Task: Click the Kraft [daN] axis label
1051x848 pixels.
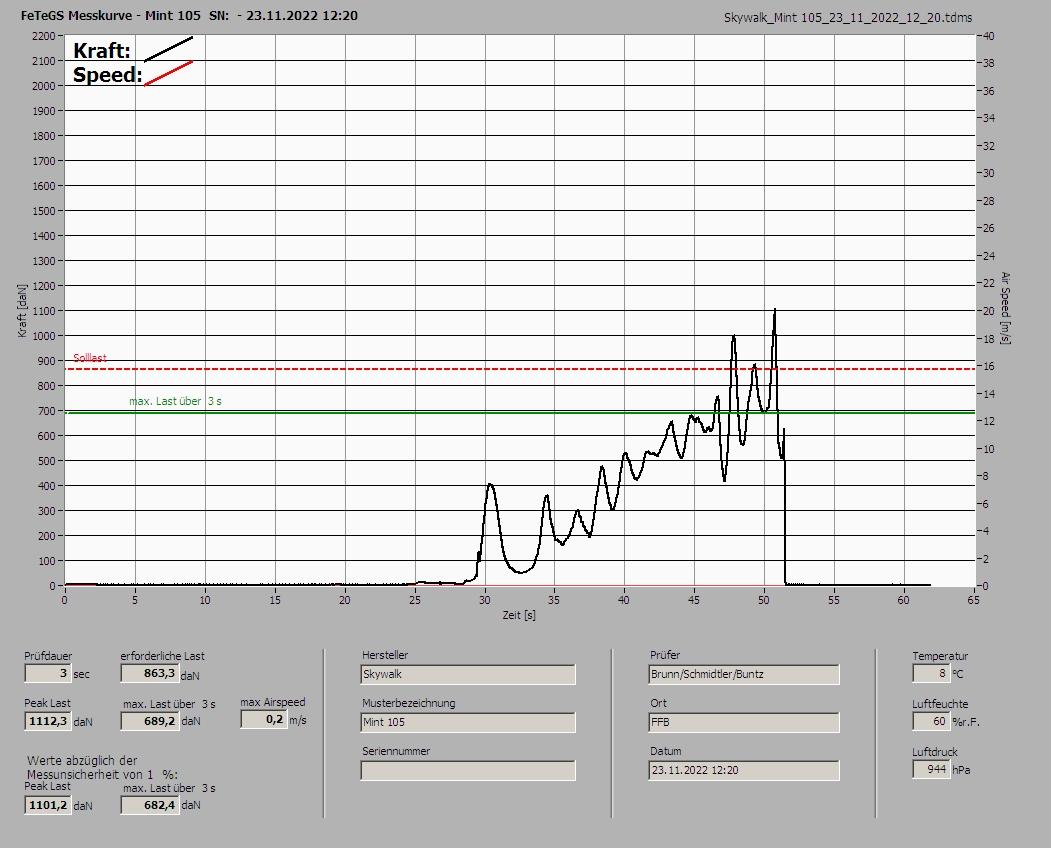Action: [x=22, y=310]
